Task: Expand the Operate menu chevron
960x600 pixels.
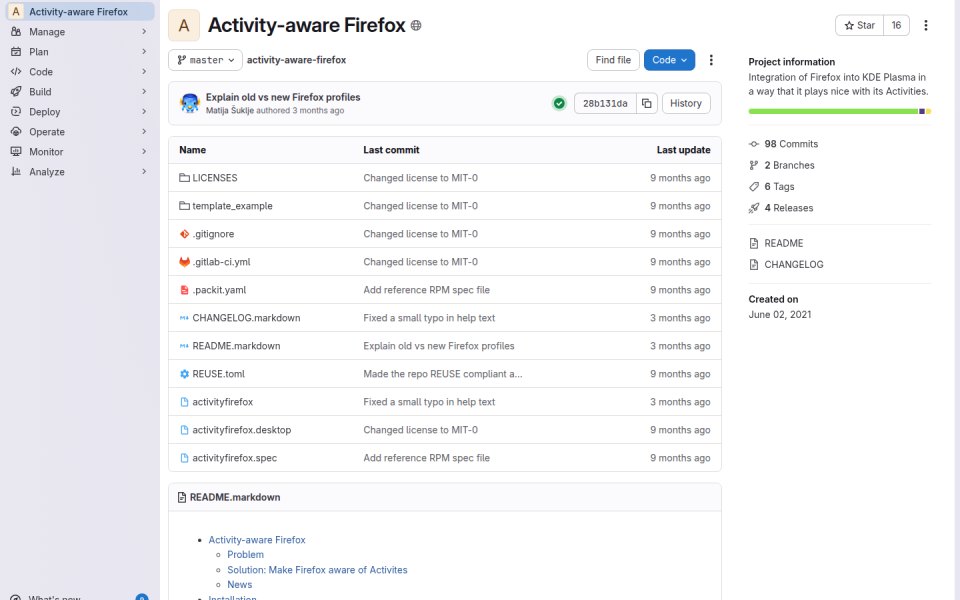Action: [144, 131]
